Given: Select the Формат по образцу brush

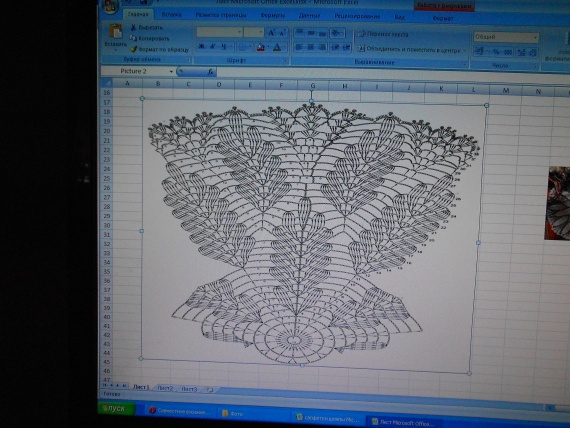Looking at the screenshot, I should click(133, 49).
